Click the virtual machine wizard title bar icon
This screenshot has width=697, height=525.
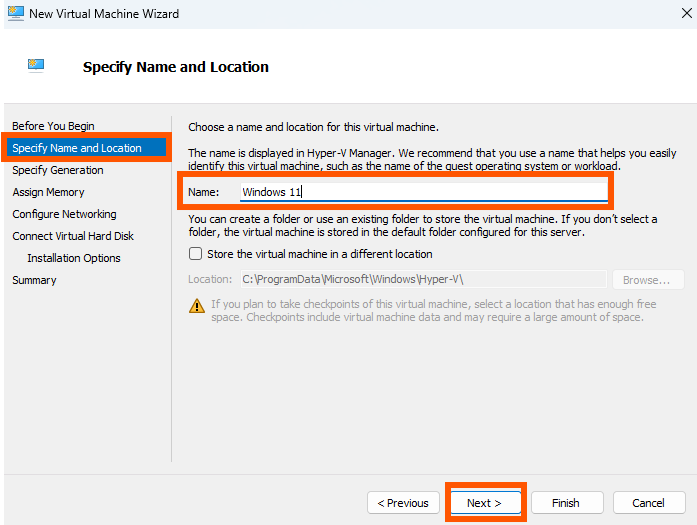16,13
